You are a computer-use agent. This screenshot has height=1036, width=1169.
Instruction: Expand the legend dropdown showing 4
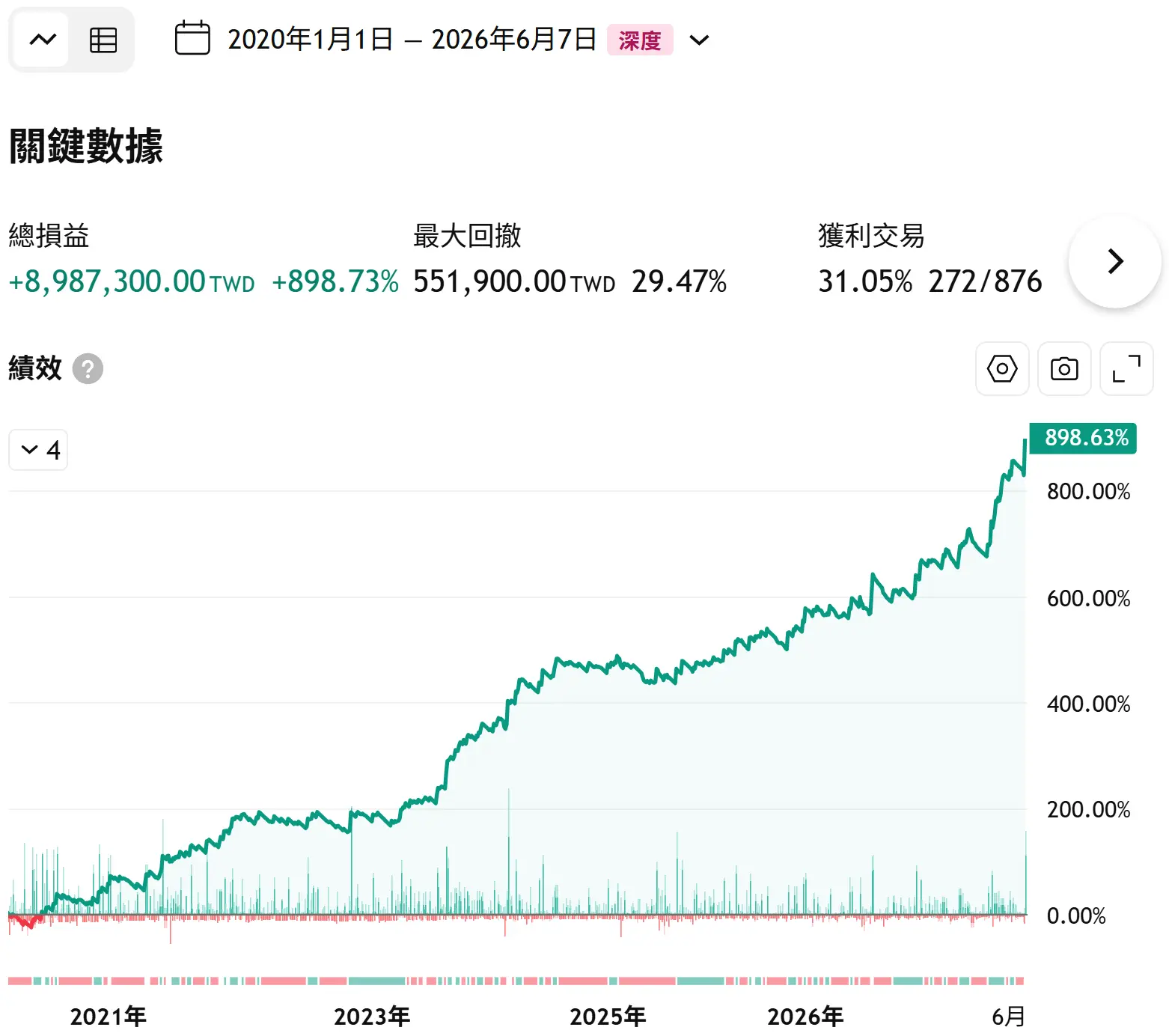(x=38, y=450)
